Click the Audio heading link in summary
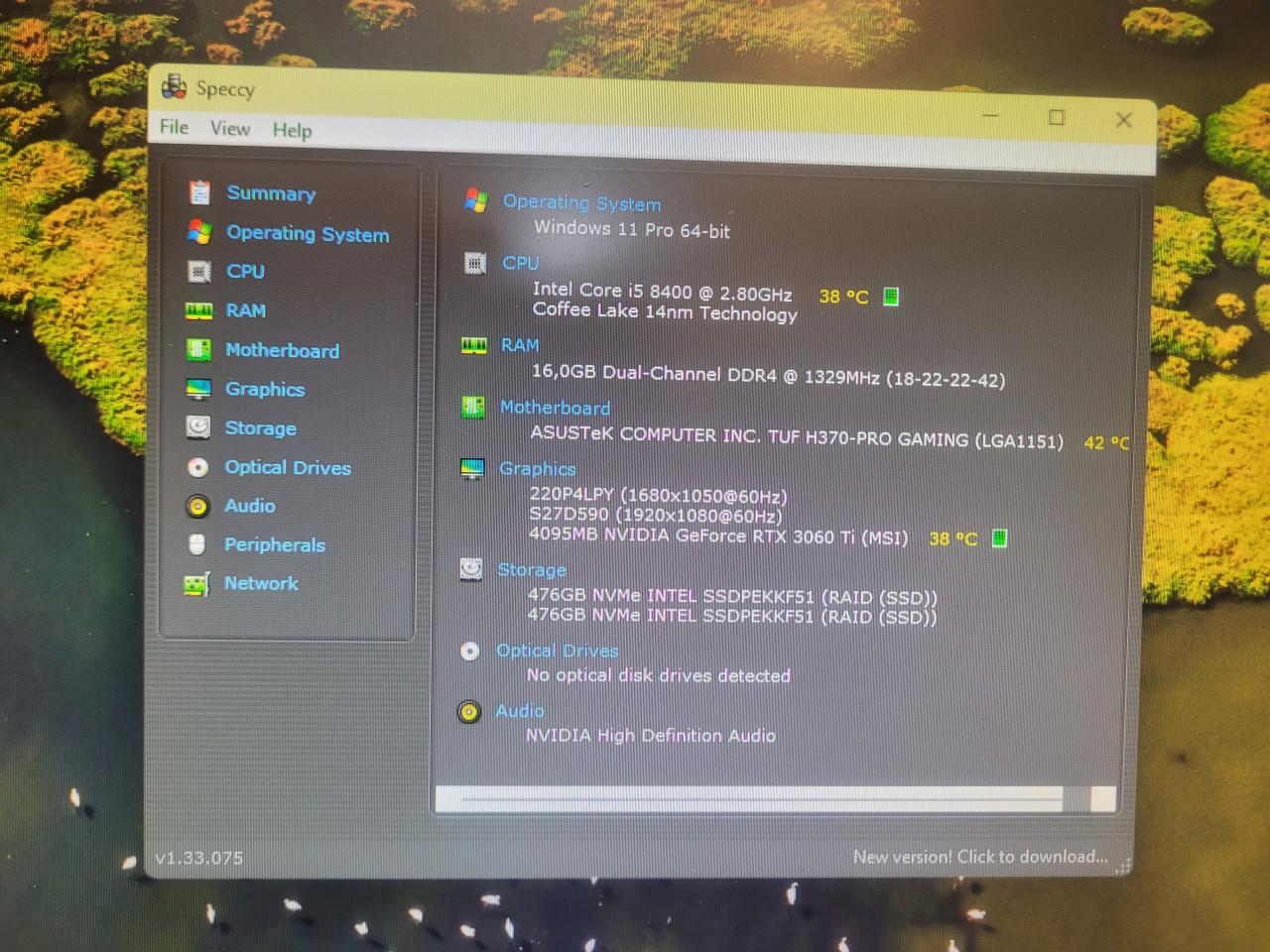The image size is (1270, 952). (x=519, y=711)
